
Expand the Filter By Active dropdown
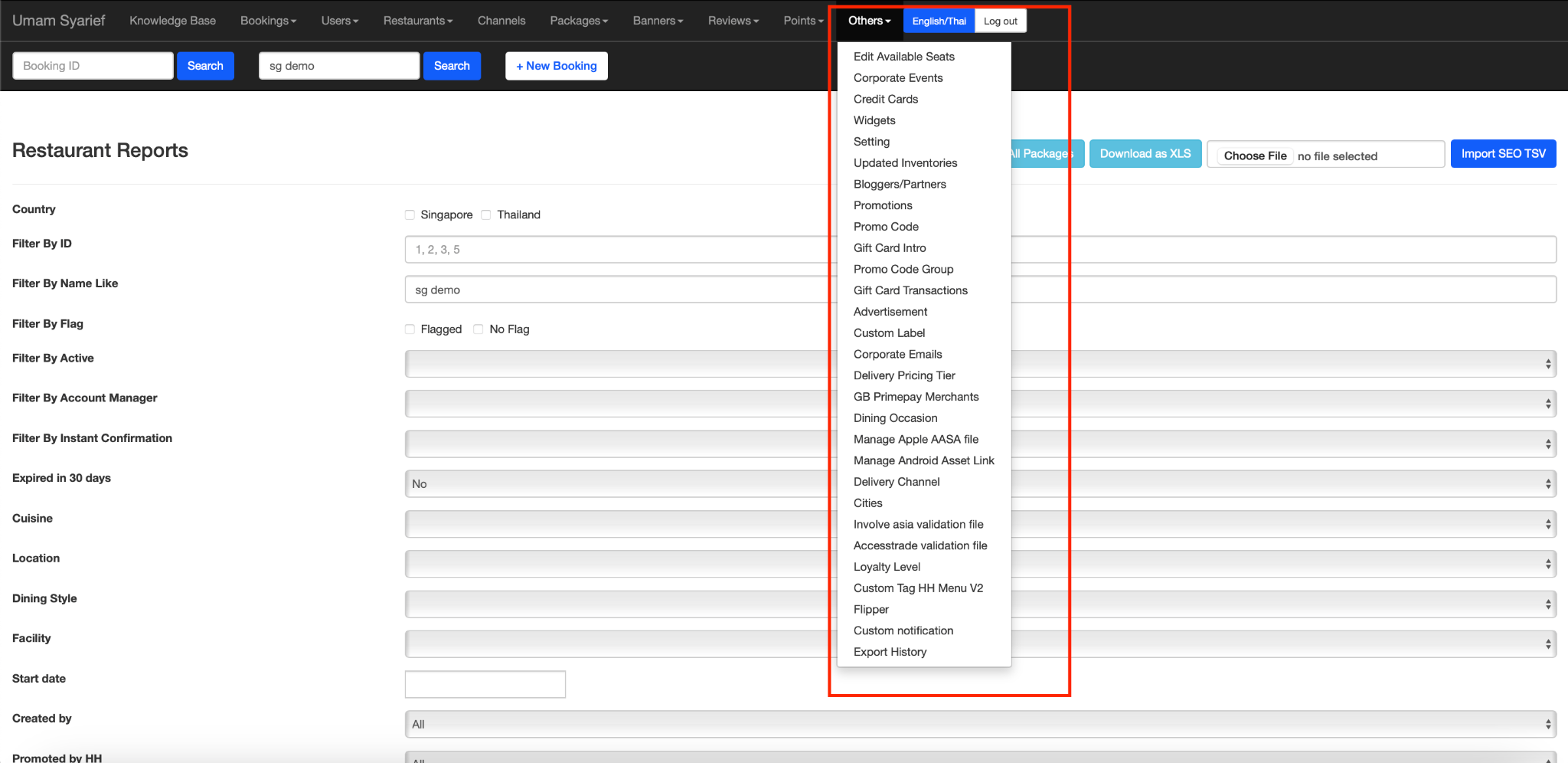click(x=612, y=364)
